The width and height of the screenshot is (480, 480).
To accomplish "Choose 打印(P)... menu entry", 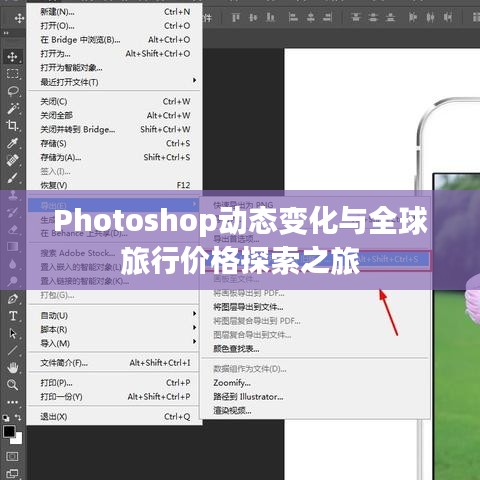I will (x=114, y=383).
